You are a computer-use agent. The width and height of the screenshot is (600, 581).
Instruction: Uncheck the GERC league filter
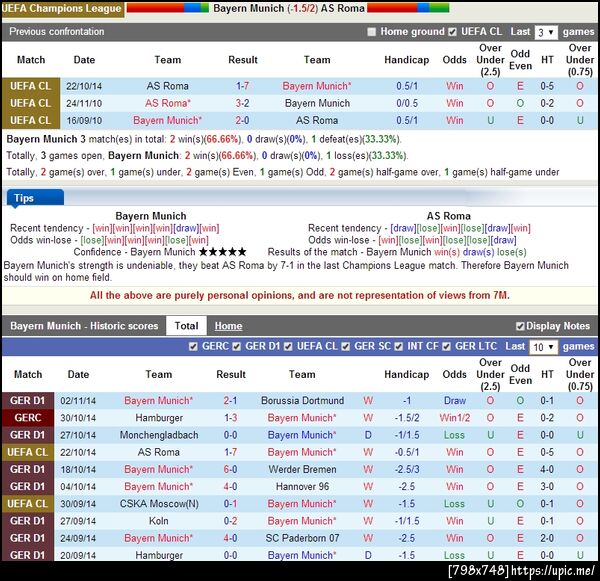[193, 347]
